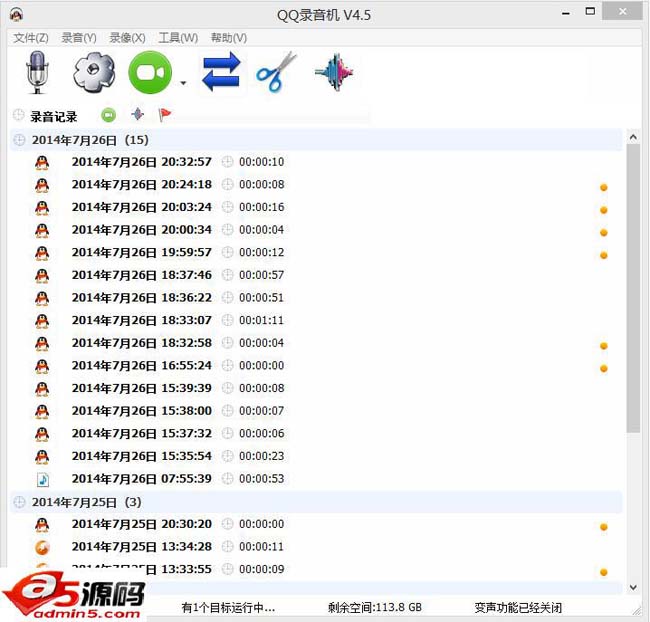Click the voice changer waveform icon

coord(334,72)
